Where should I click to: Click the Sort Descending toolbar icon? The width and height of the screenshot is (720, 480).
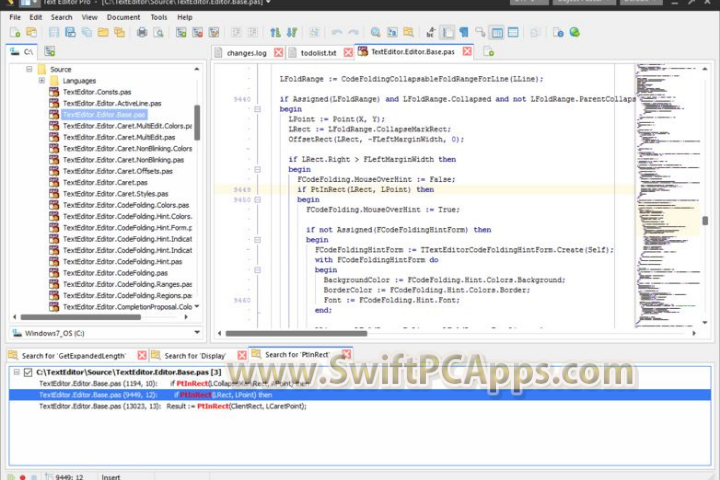tap(292, 32)
